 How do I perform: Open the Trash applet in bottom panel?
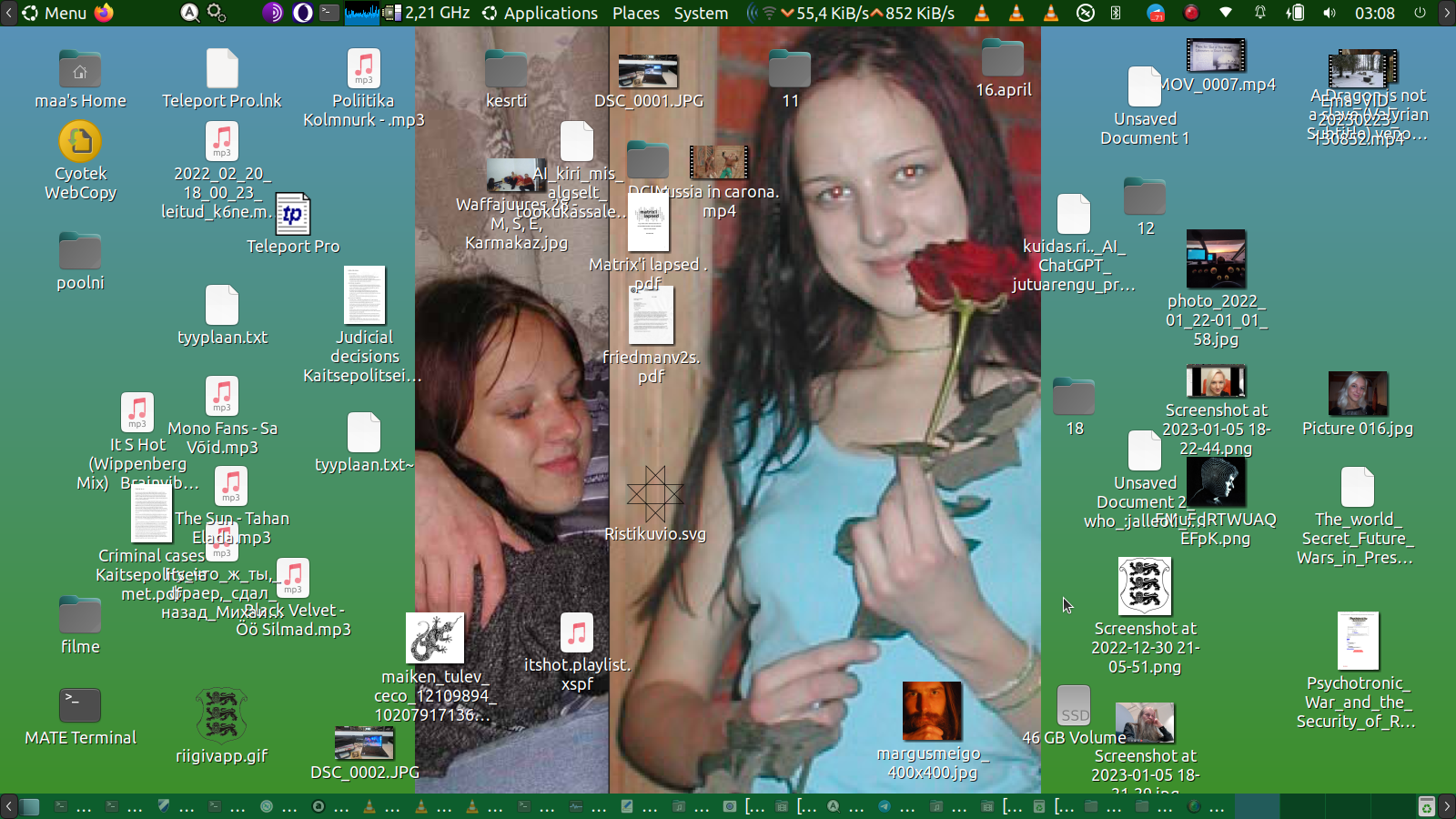tap(1426, 806)
